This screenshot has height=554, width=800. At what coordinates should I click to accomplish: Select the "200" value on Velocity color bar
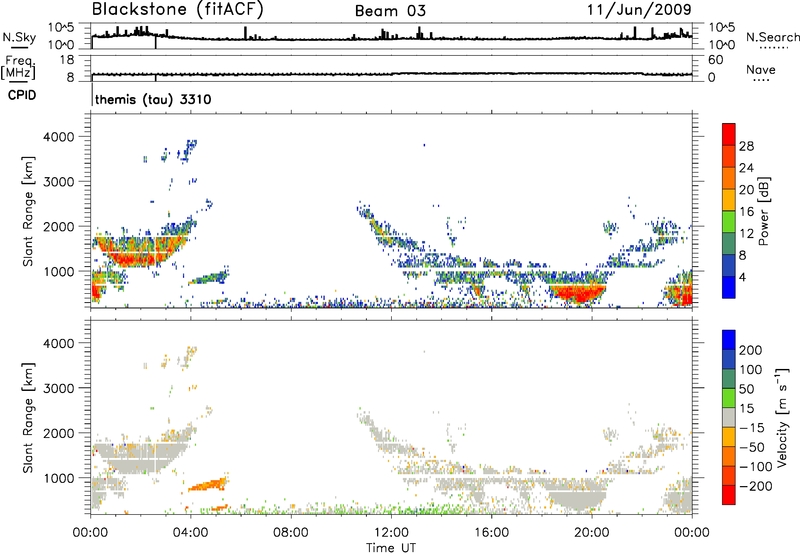point(751,350)
